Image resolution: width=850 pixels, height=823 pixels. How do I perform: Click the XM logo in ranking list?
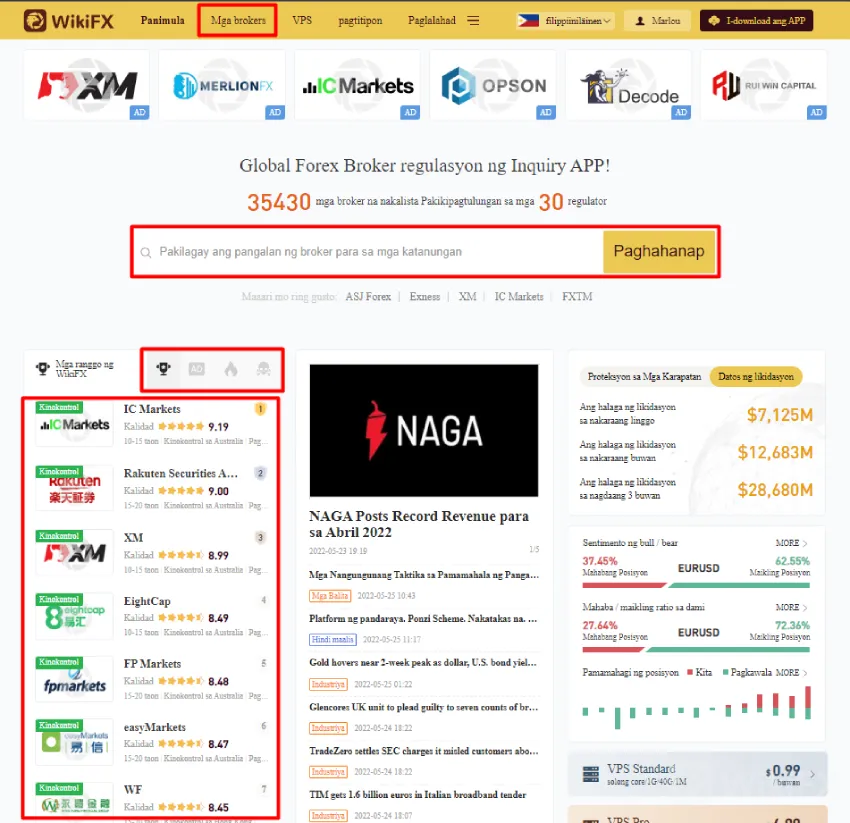click(x=75, y=552)
